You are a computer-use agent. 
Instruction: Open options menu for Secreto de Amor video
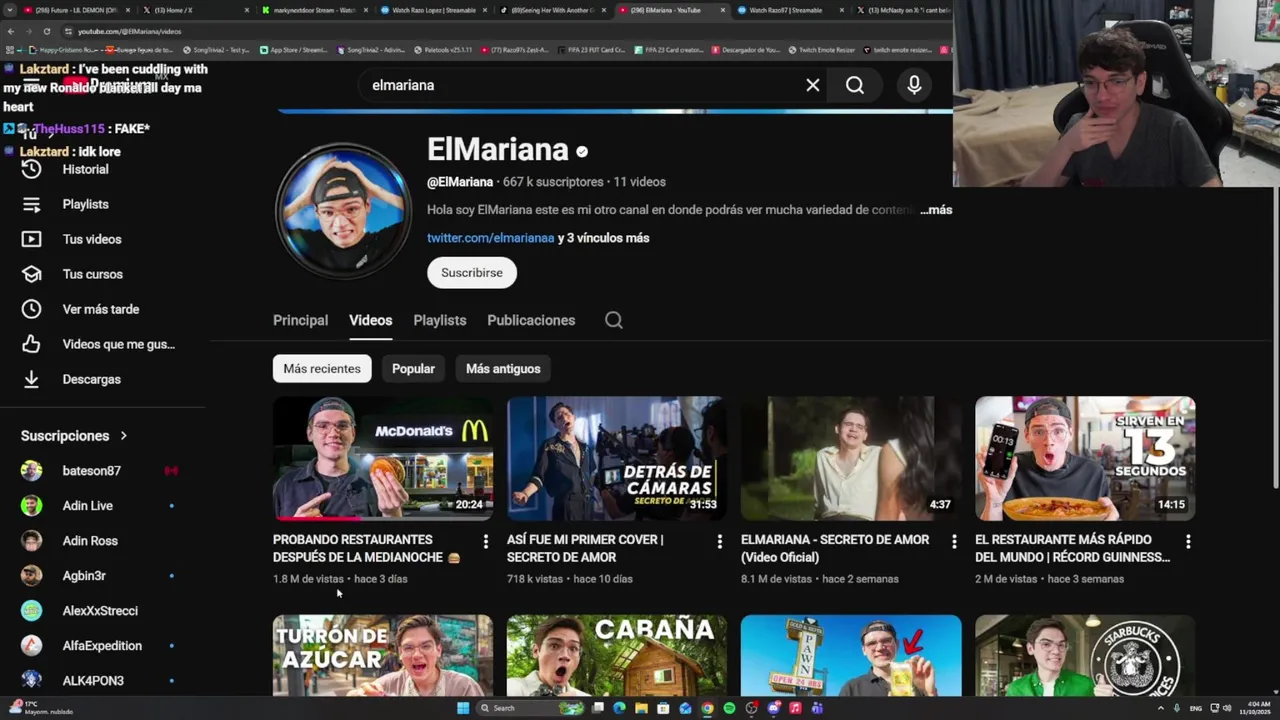tap(954, 541)
